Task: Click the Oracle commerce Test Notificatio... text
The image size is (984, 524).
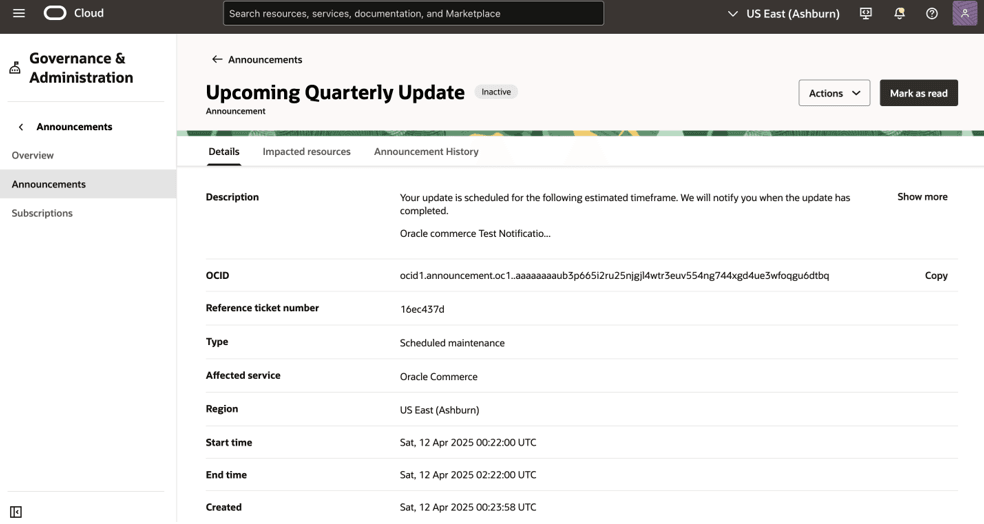Action: (x=475, y=233)
